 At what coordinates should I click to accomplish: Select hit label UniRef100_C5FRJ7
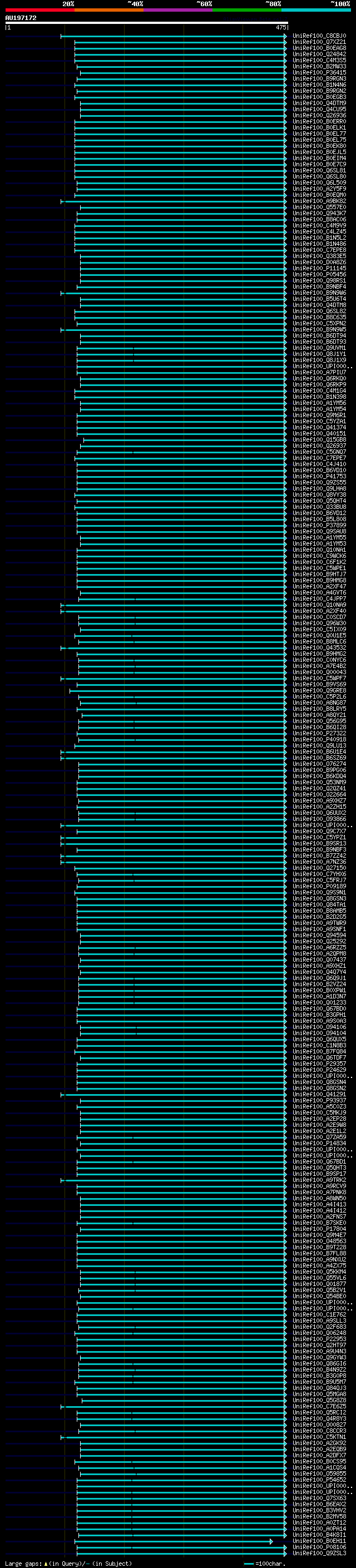click(319, 880)
